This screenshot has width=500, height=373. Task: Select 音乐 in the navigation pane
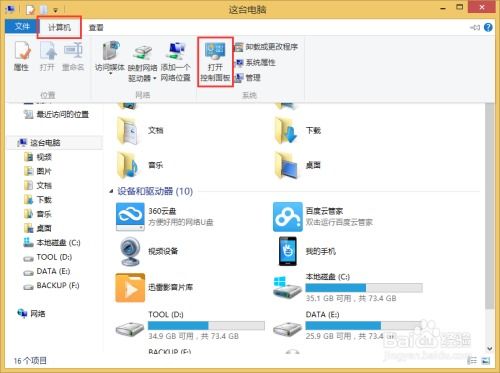(38, 214)
